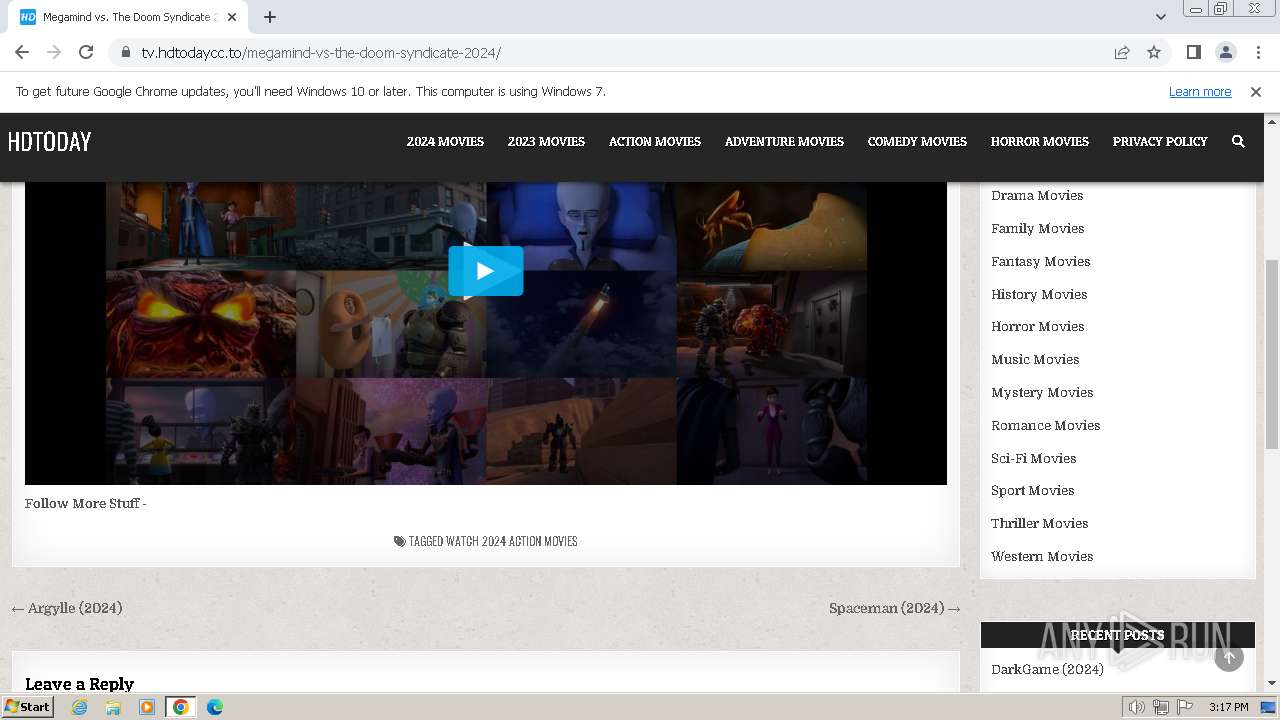Open the ACTION MOVIES menu
Screen dimensions: 1280x720
coord(655,142)
